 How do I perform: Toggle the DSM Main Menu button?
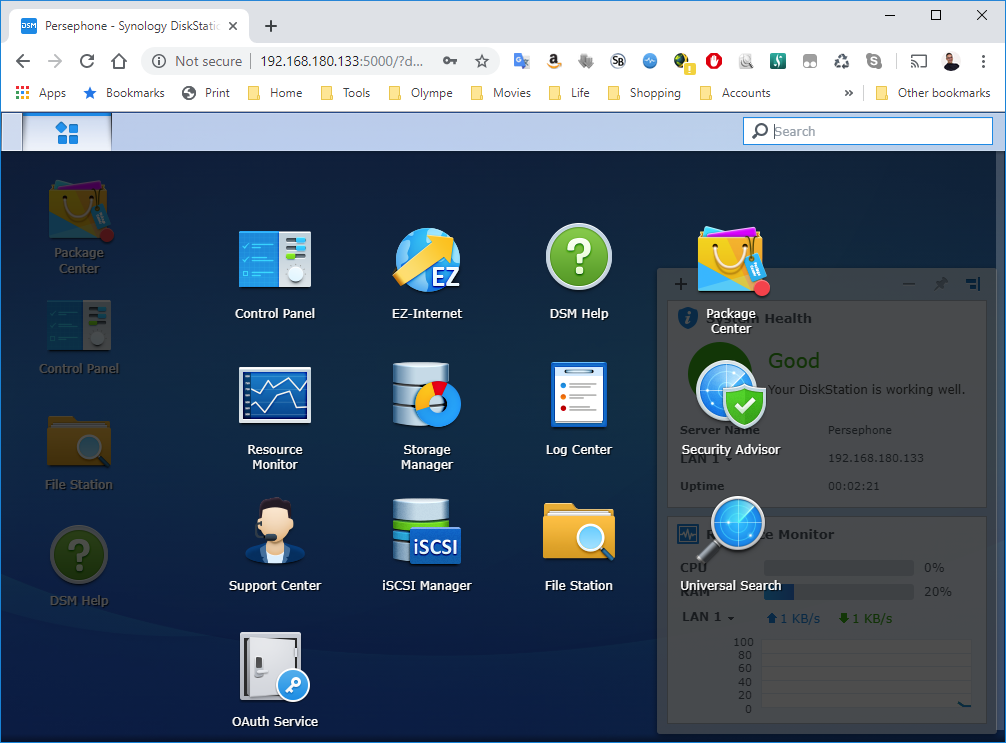[x=67, y=133]
